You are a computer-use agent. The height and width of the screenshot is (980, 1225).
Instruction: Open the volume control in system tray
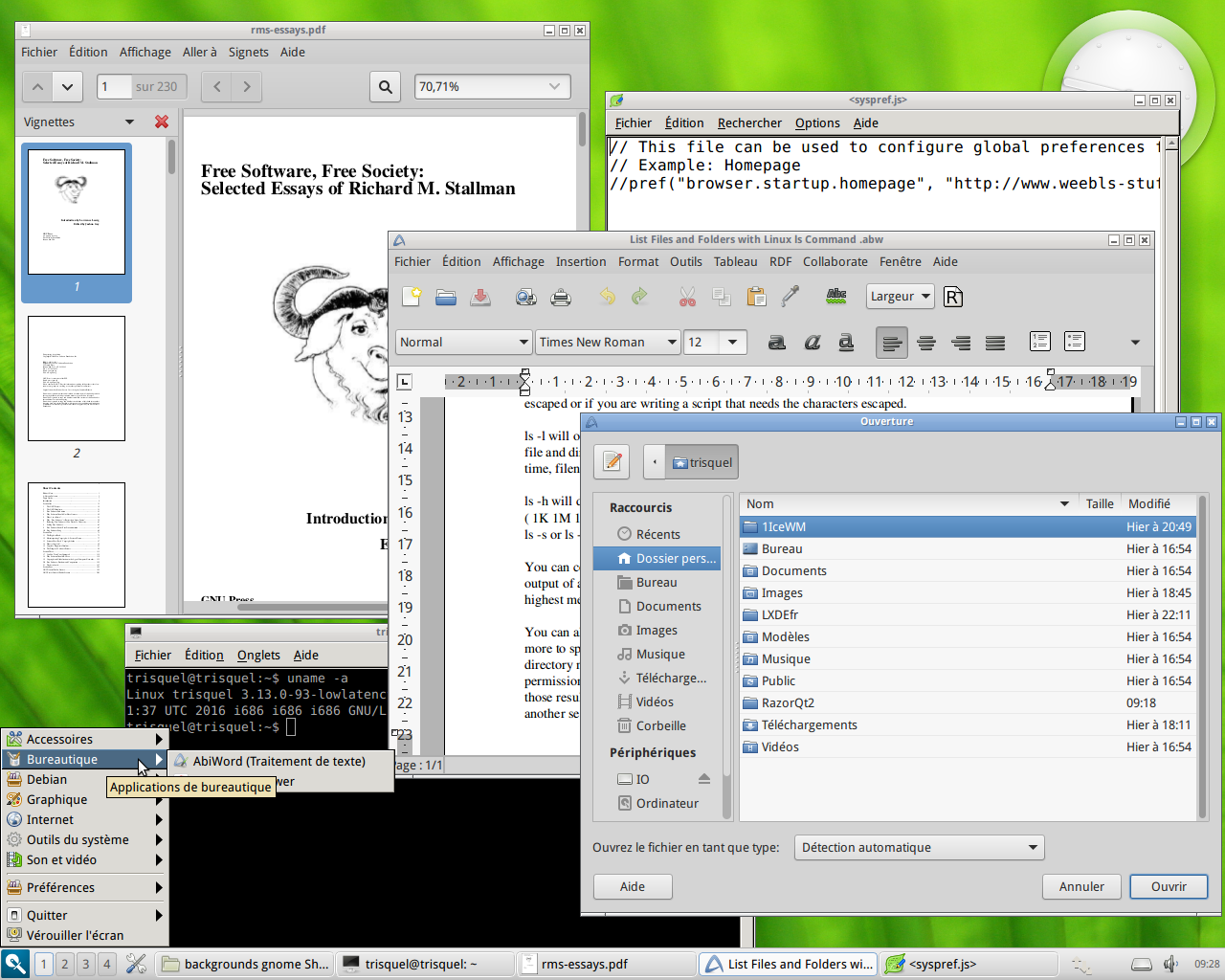[1170, 964]
